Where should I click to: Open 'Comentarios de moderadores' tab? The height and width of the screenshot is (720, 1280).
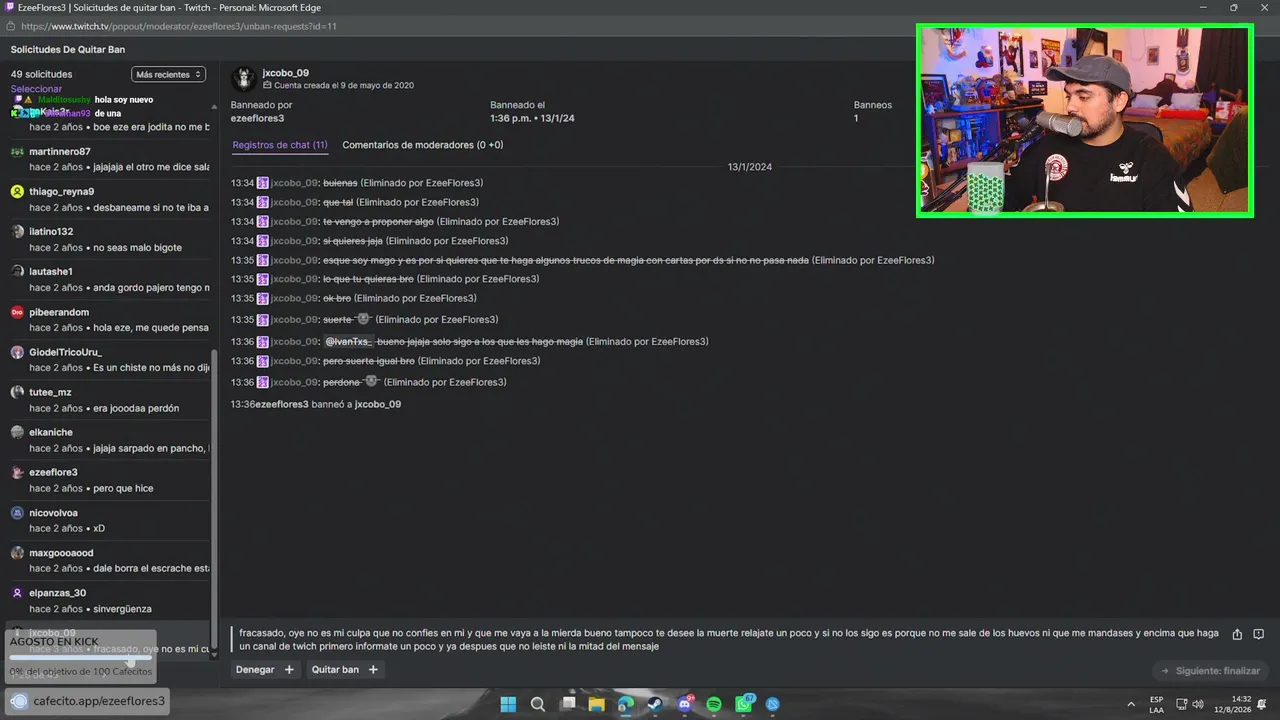pyautogui.click(x=423, y=145)
